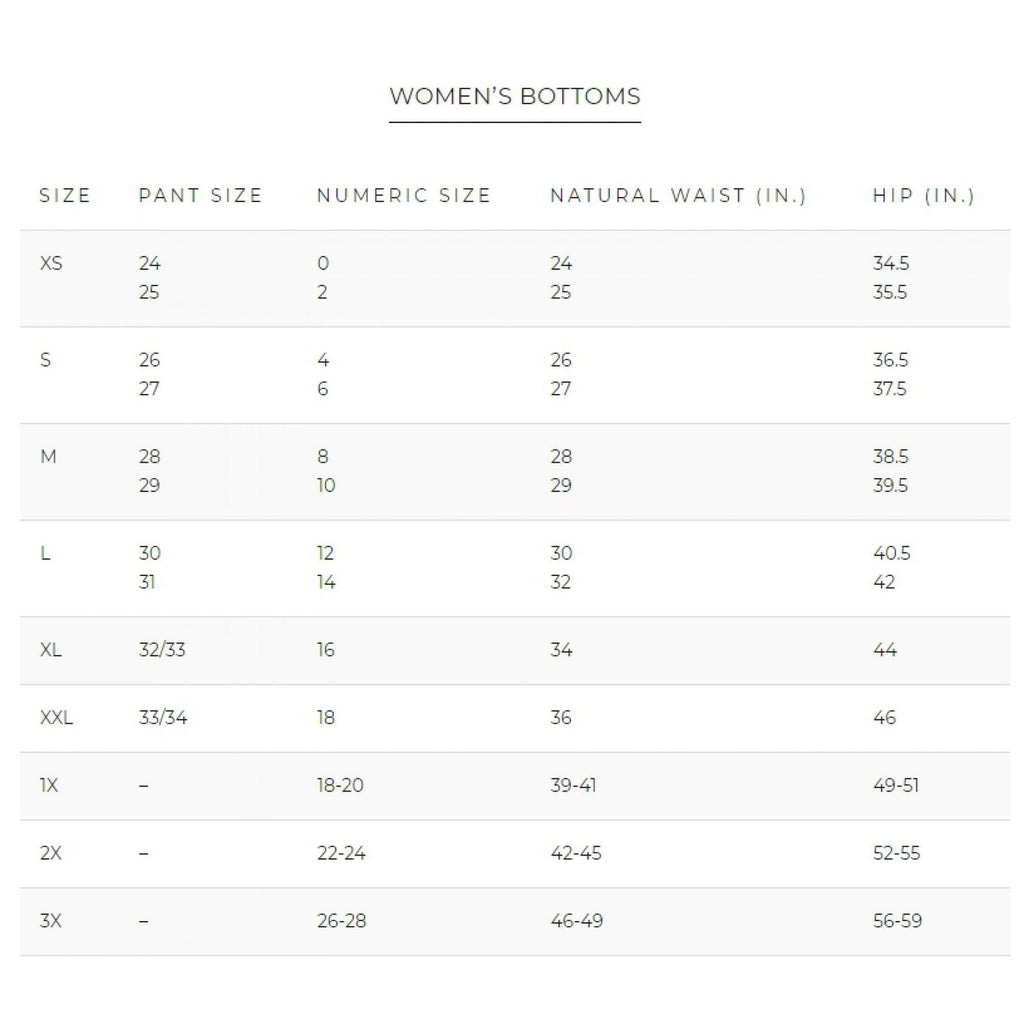1024x1024 pixels.
Task: Select the NUMERIC SIZE column header
Action: [x=403, y=196]
